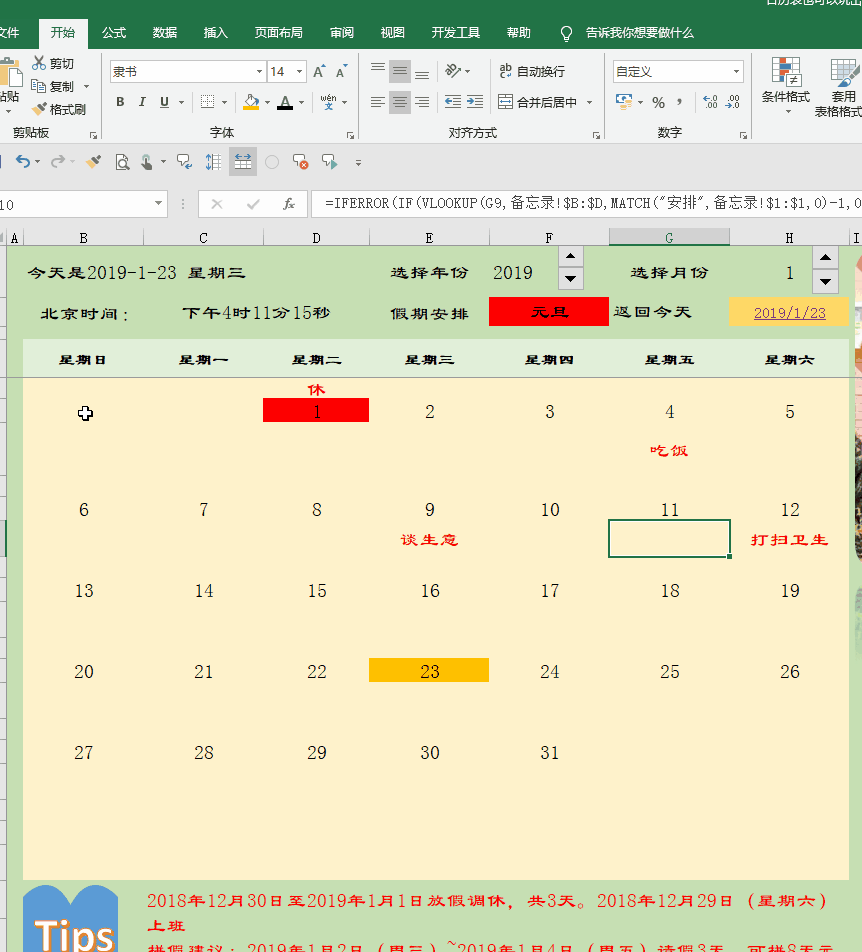Toggle center horizontal alignment
Viewport: 862px width, 952px height.
[399, 102]
